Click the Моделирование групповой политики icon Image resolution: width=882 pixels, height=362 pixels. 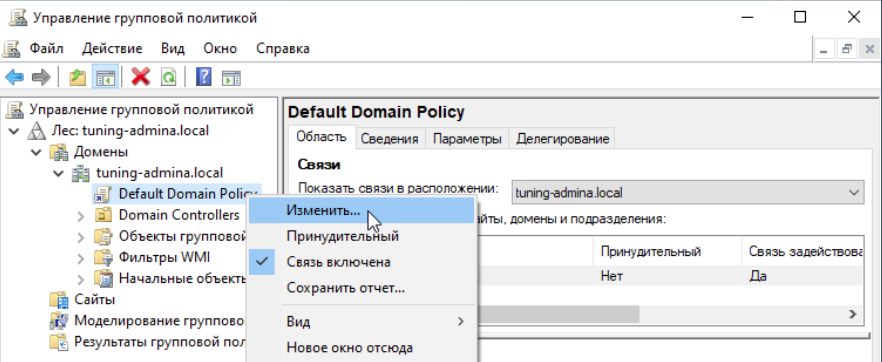[58, 321]
